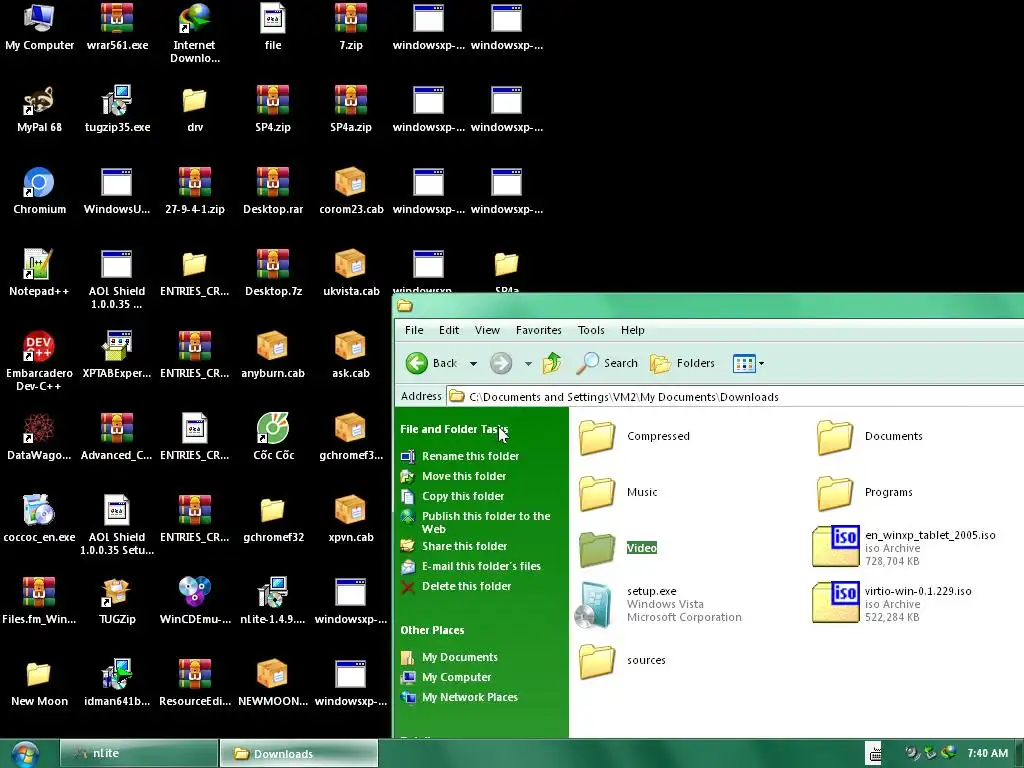The width and height of the screenshot is (1024, 768).
Task: Select the drv folder on desktop
Action: [x=195, y=108]
